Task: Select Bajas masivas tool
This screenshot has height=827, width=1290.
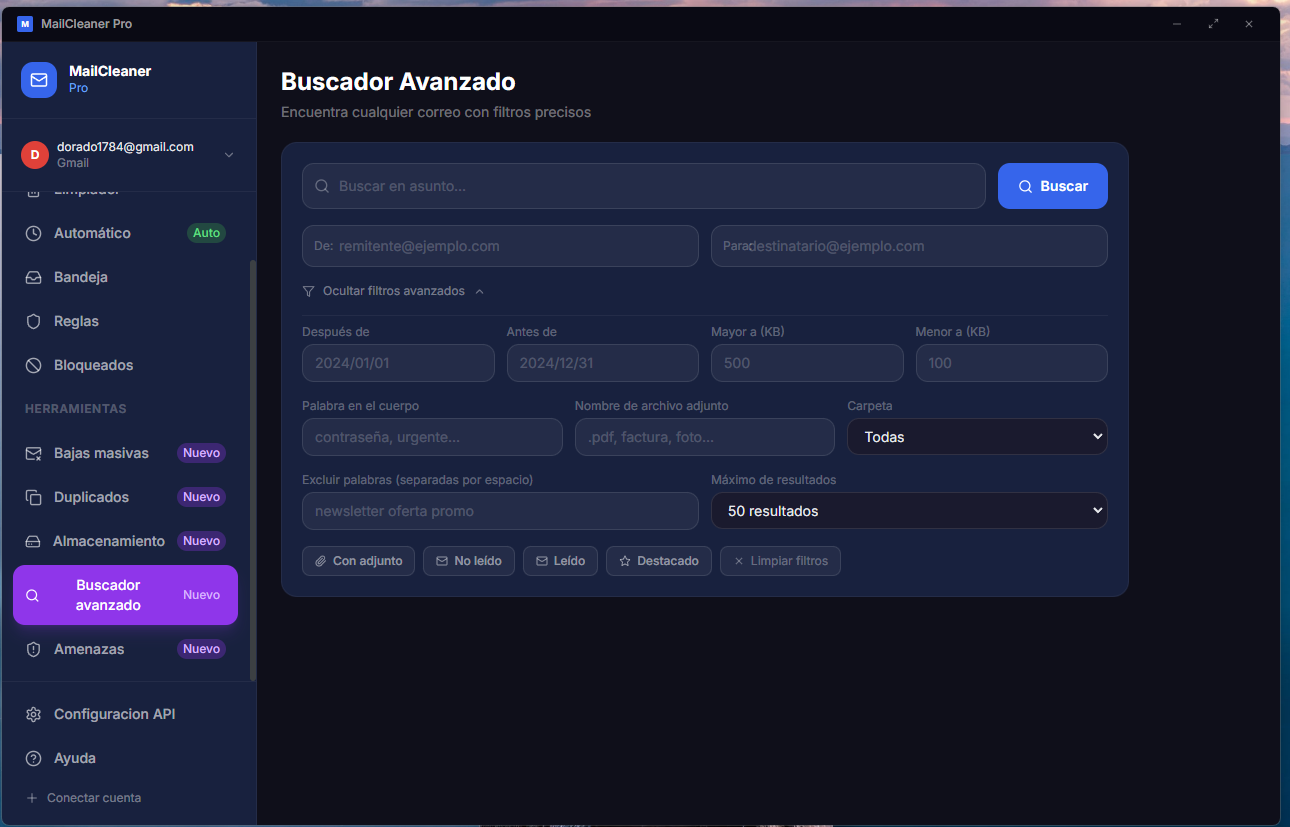Action: (x=125, y=453)
